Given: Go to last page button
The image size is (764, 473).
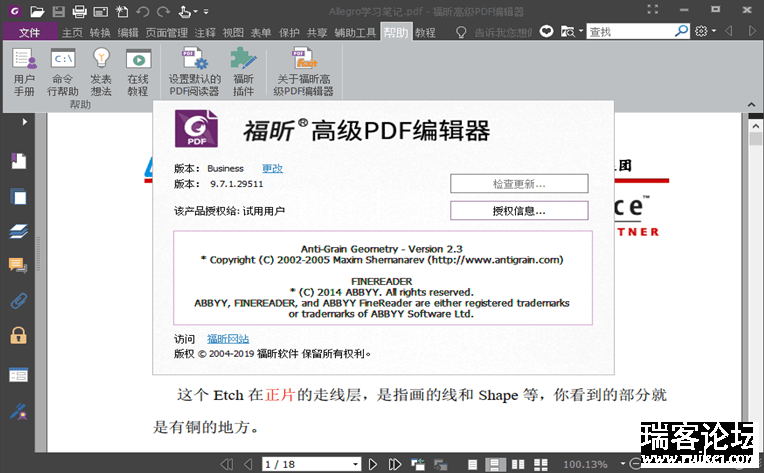Looking at the screenshot, I should coord(395,464).
